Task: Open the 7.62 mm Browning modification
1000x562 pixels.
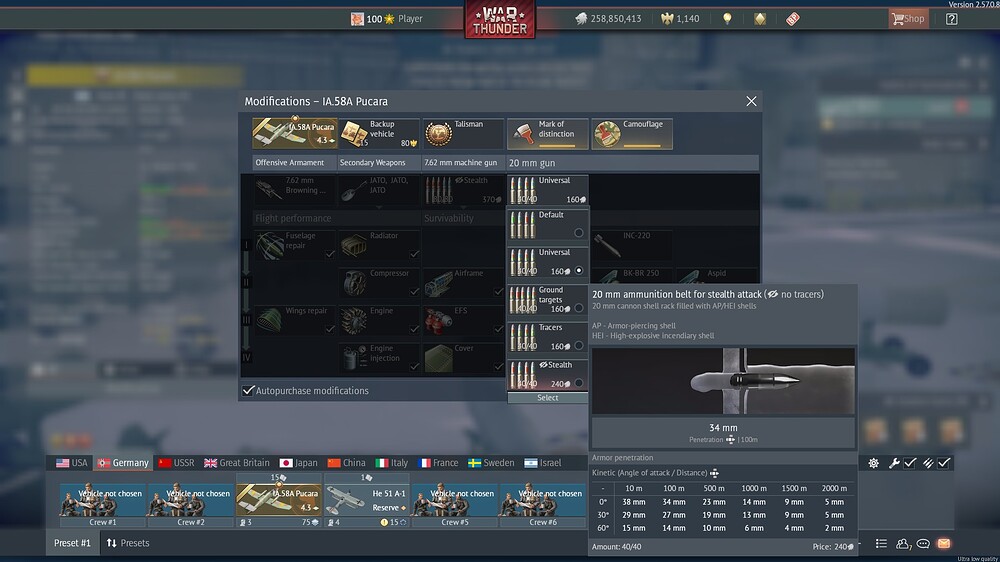Action: click(294, 189)
